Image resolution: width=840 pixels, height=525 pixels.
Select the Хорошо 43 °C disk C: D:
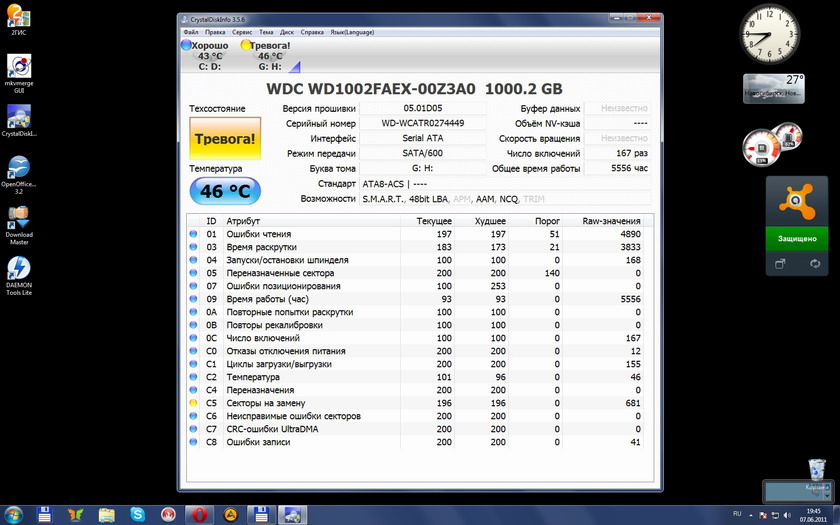click(208, 56)
